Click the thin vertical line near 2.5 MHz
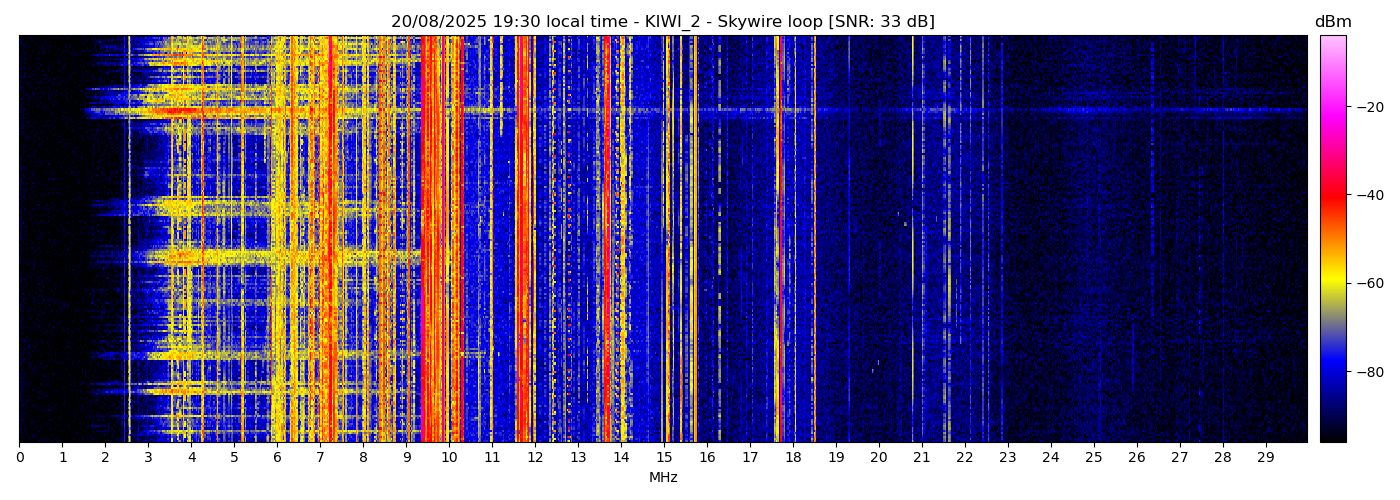This screenshot has width=1400, height=500. (128, 240)
